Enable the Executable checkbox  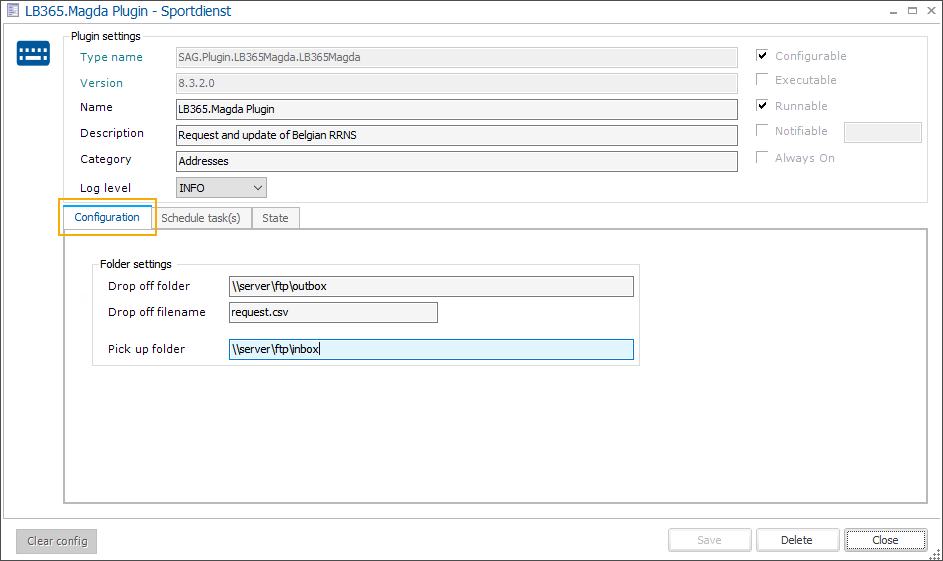click(763, 80)
